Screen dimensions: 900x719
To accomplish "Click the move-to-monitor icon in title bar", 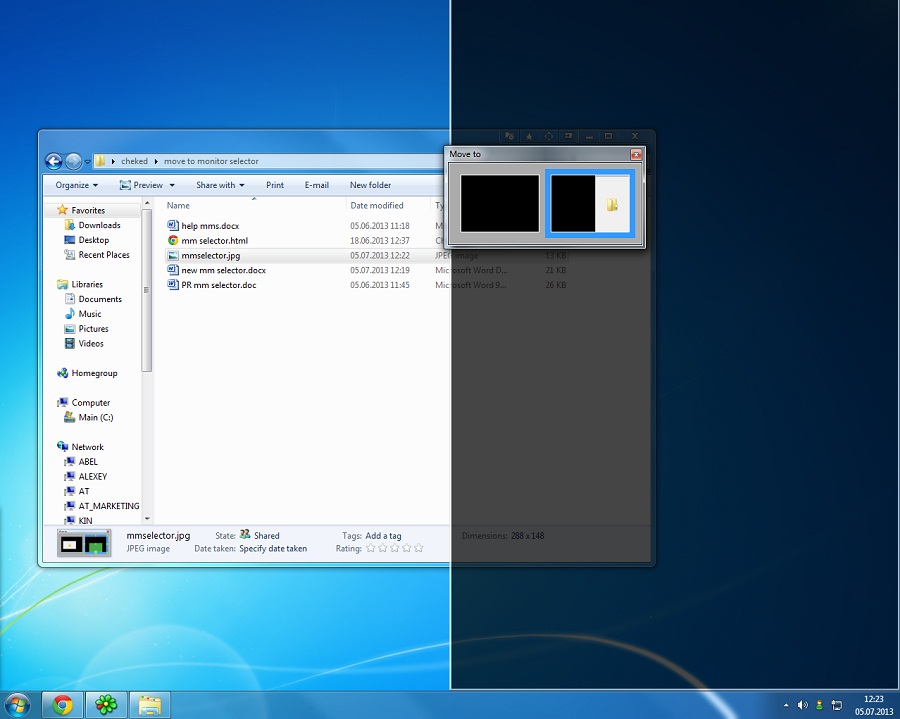I will 568,136.
